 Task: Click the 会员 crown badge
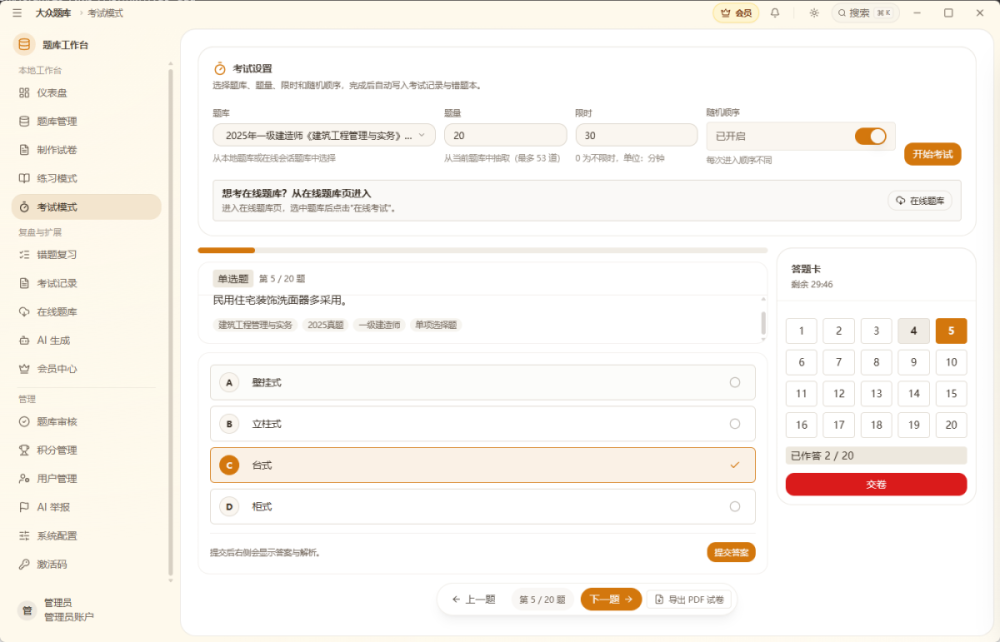[x=736, y=13]
